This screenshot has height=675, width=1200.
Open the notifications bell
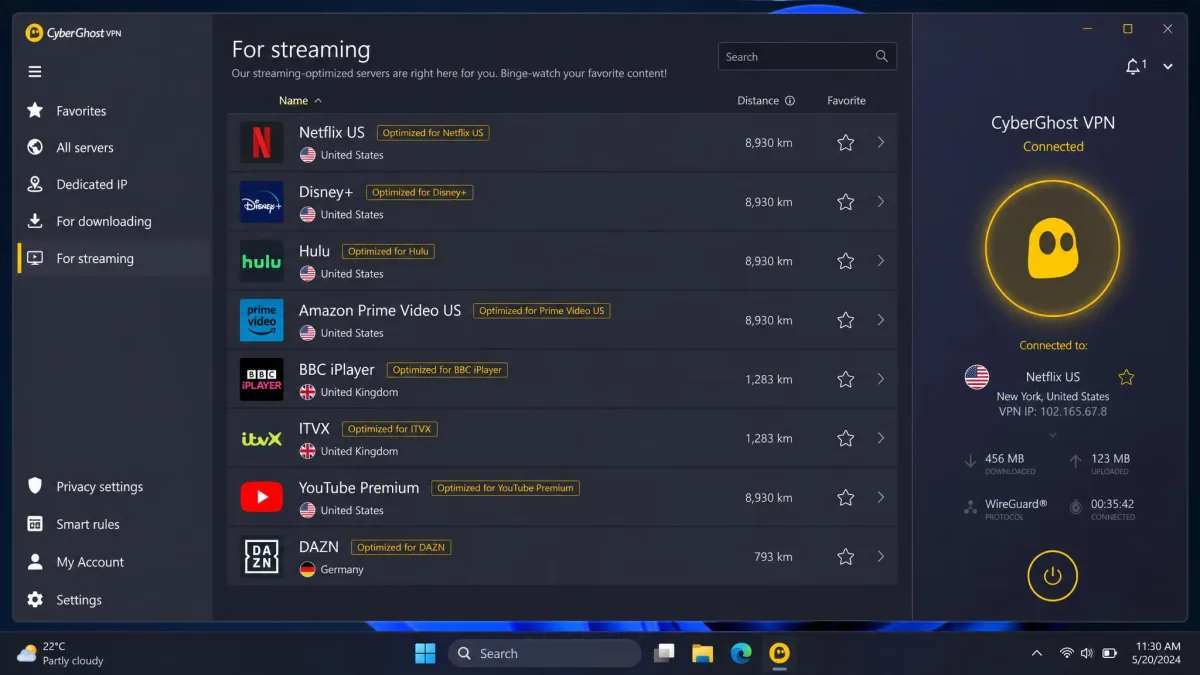point(1133,66)
